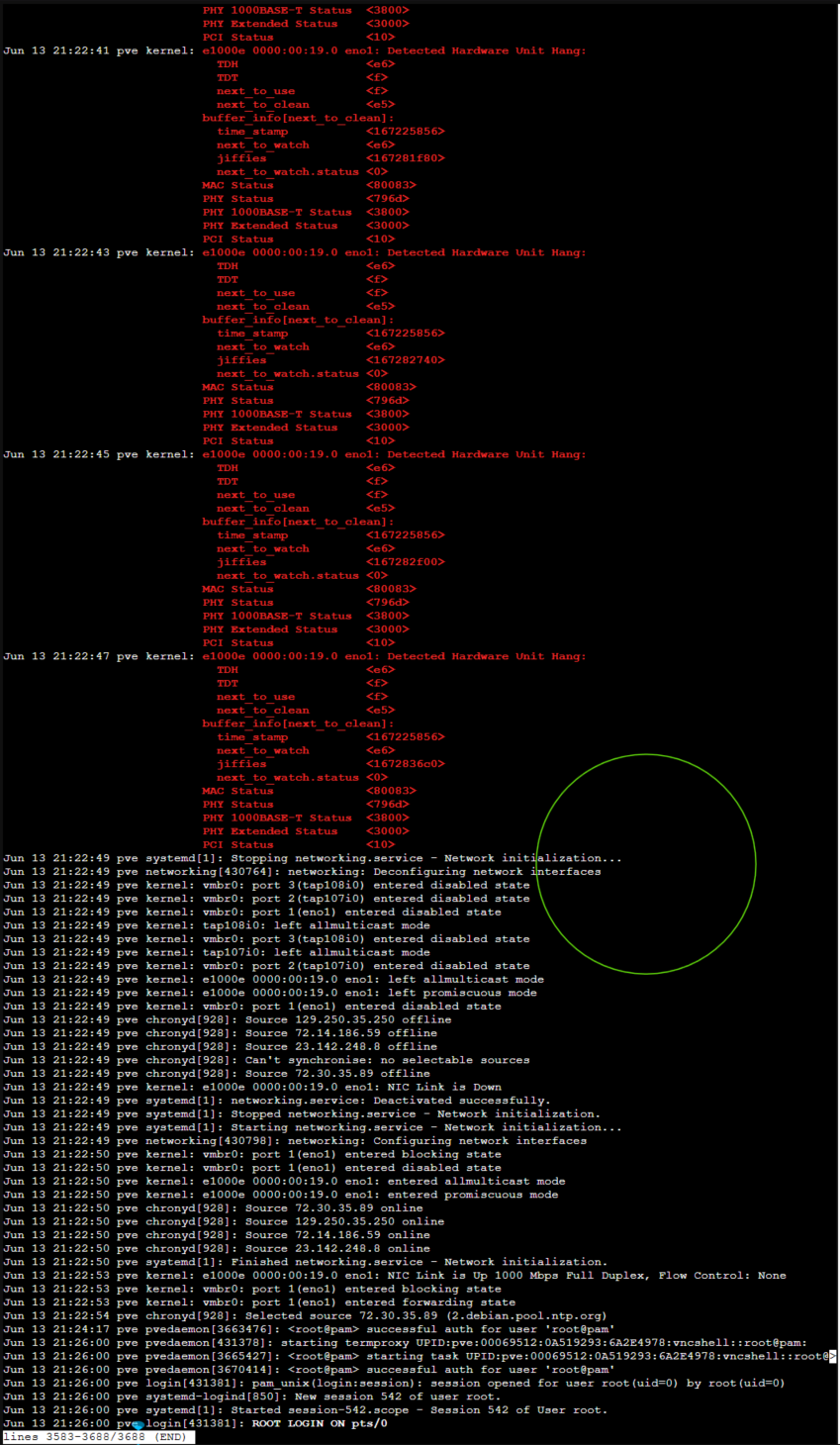Image resolution: width=840 pixels, height=1445 pixels.
Task: Click the jiffies value <167282f00>
Action: point(406,562)
